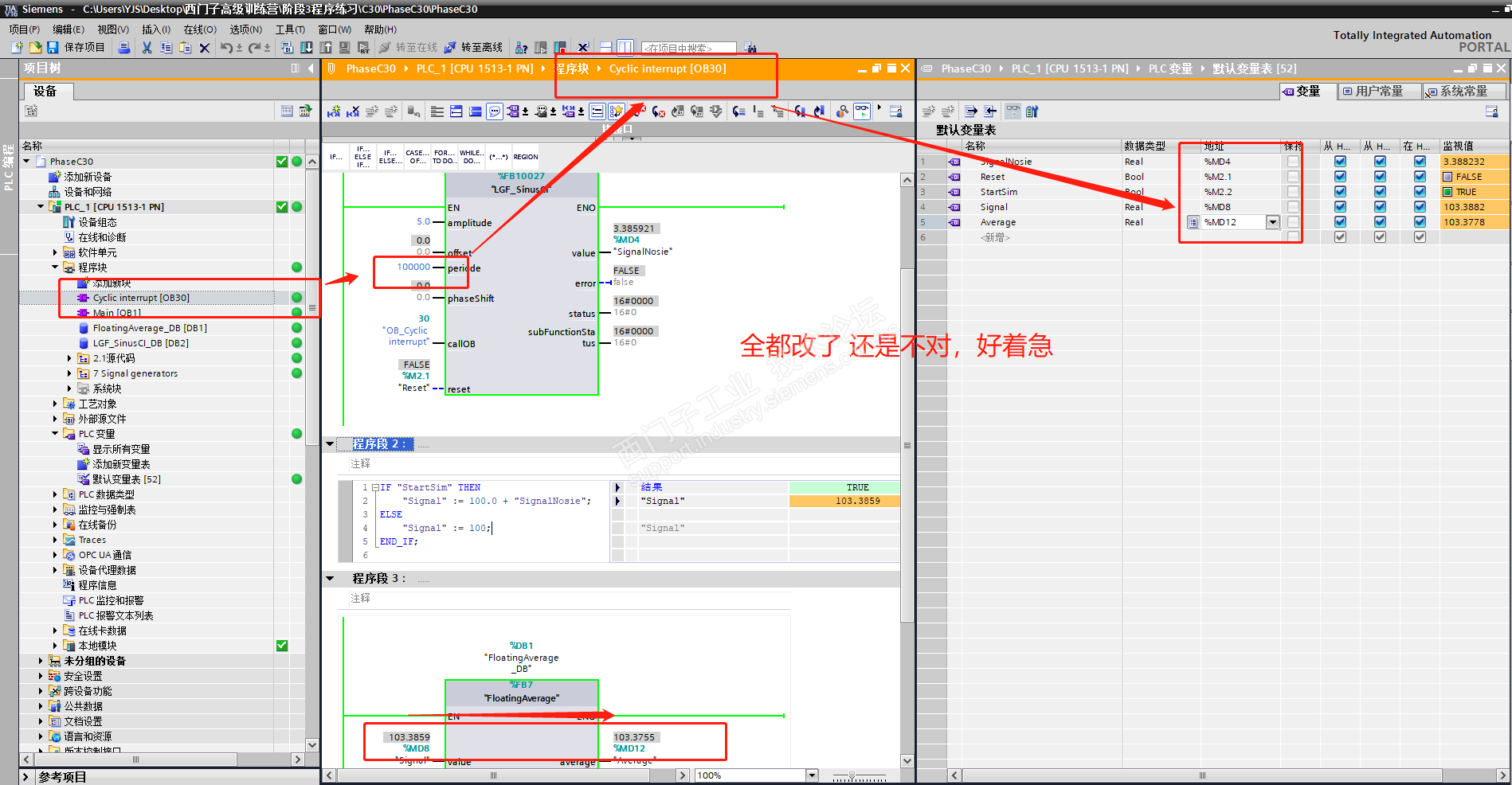Expand the 软件单元 tree node
The image size is (1512, 785).
[x=55, y=252]
